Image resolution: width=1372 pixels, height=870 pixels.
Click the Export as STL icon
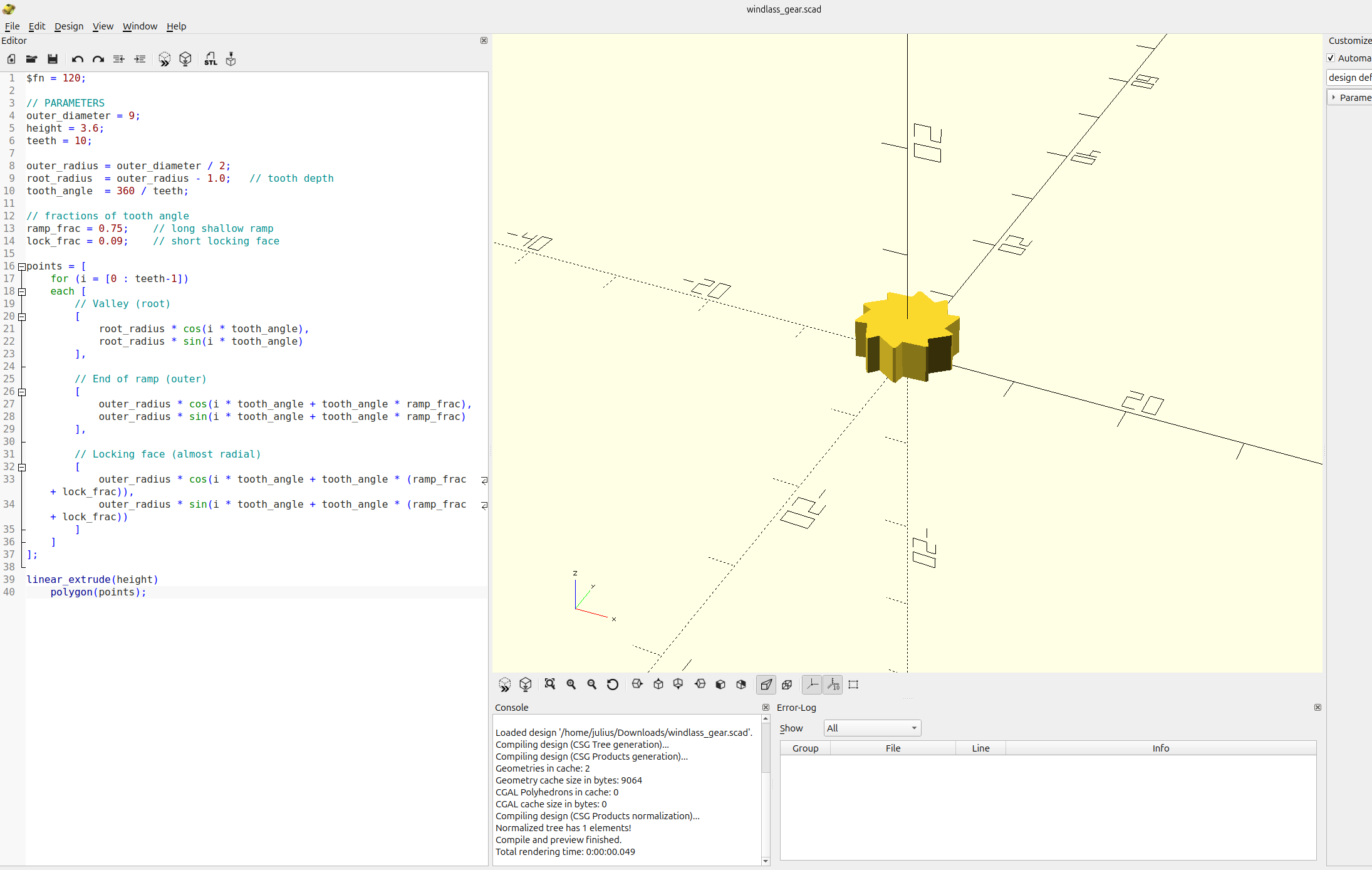pos(210,59)
